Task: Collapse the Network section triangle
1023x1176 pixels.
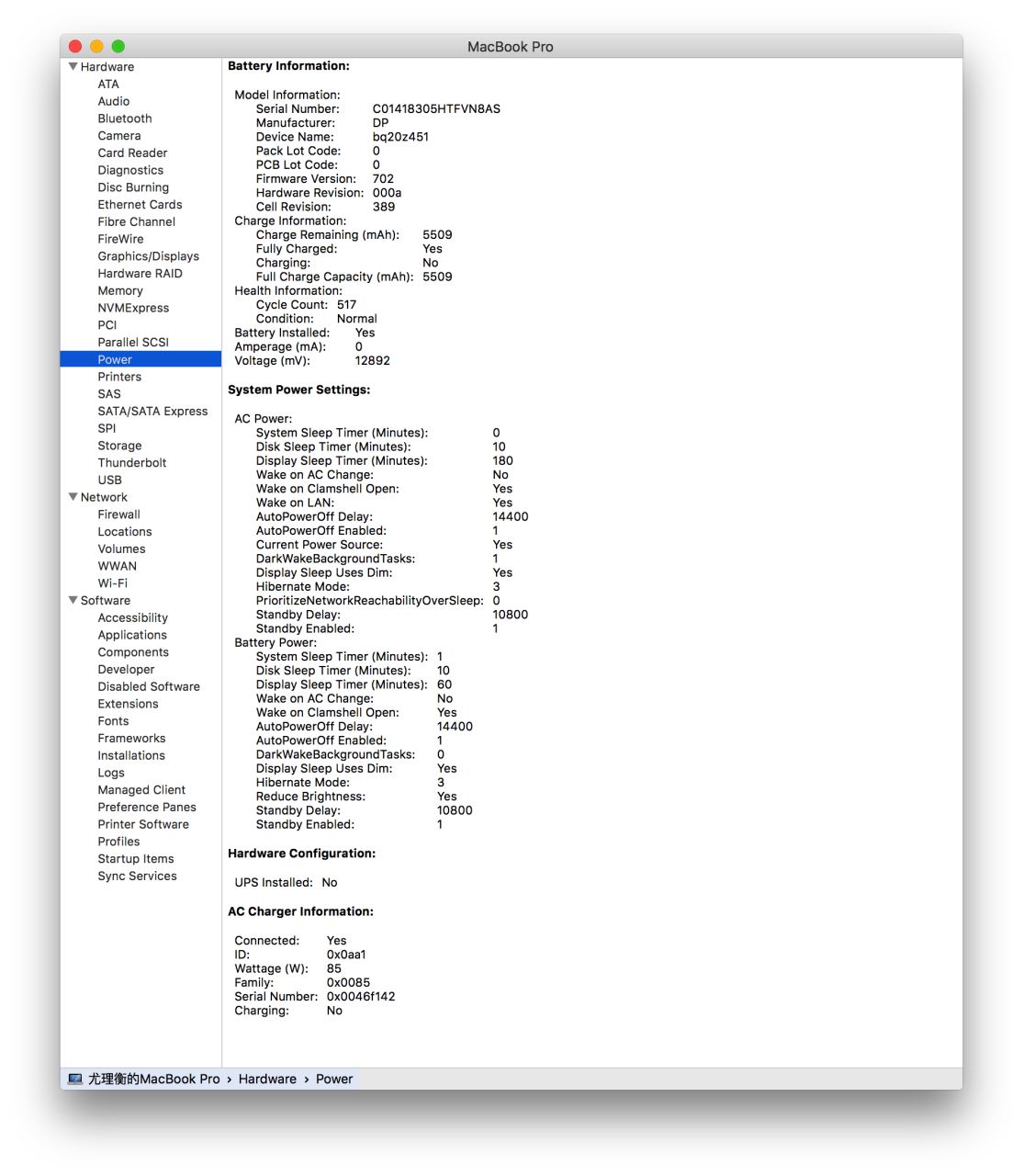Action: tap(73, 497)
